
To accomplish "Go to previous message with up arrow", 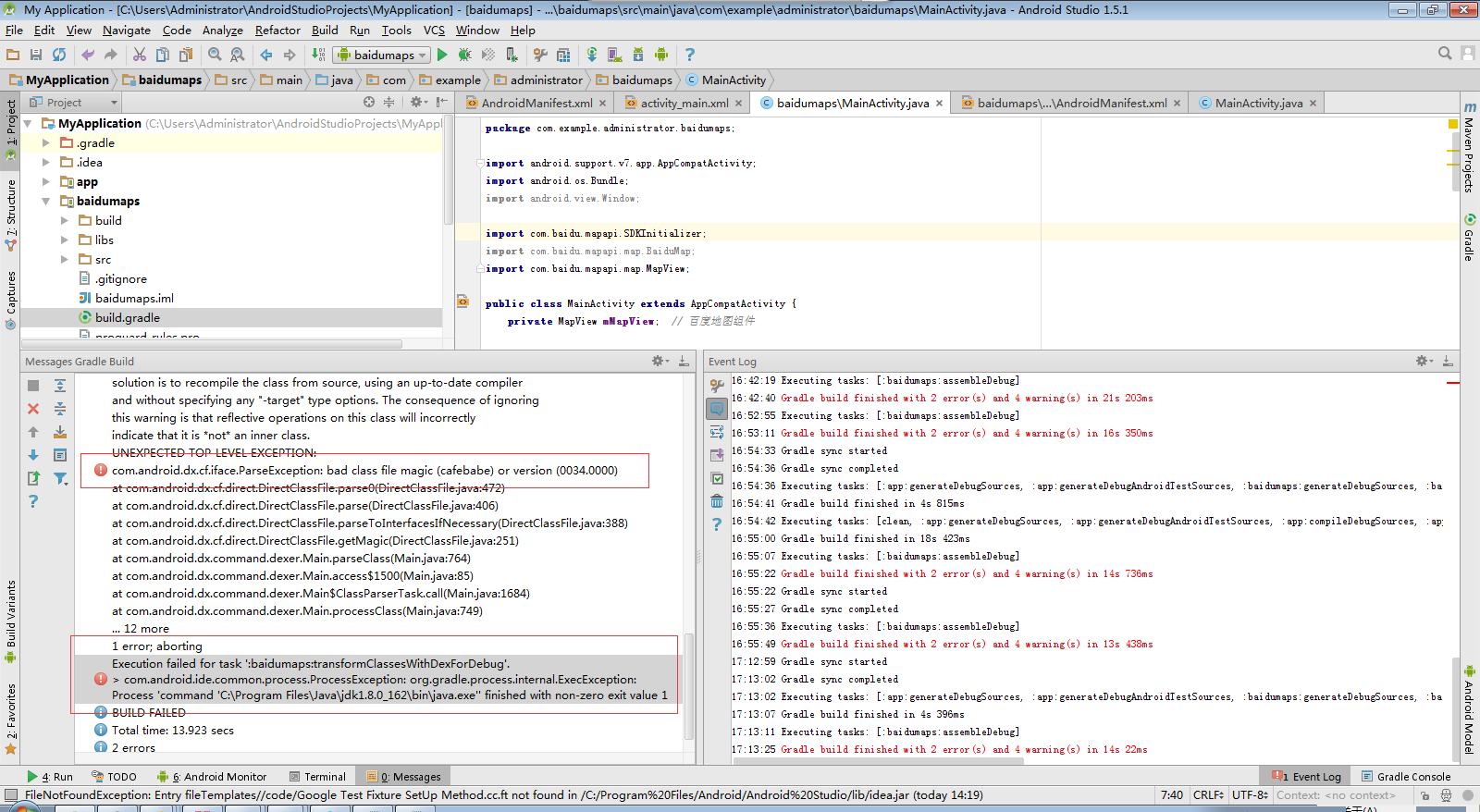I will click(x=33, y=431).
